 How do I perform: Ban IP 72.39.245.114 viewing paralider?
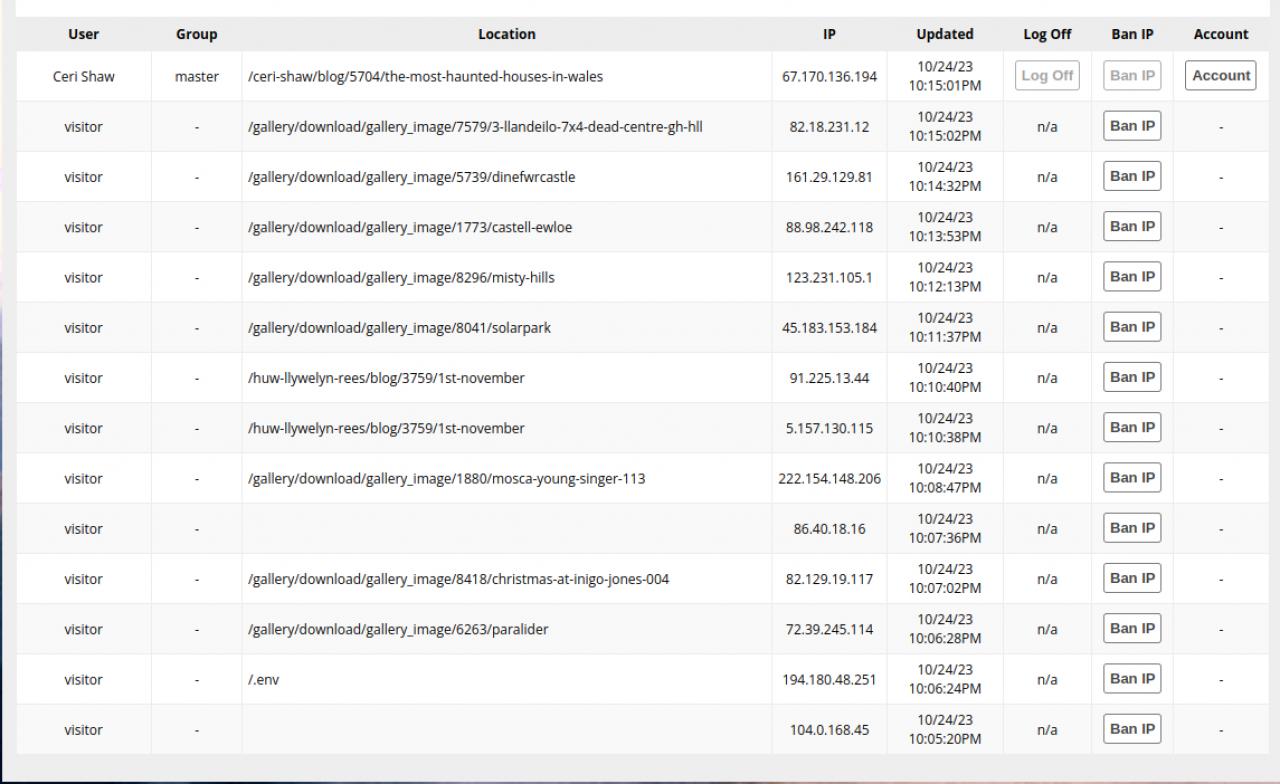coord(1132,629)
